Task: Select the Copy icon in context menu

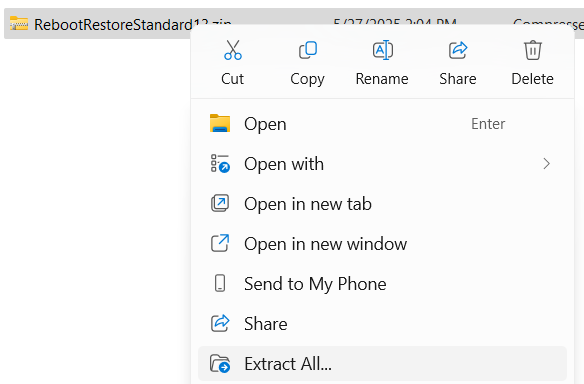Action: click(x=308, y=50)
